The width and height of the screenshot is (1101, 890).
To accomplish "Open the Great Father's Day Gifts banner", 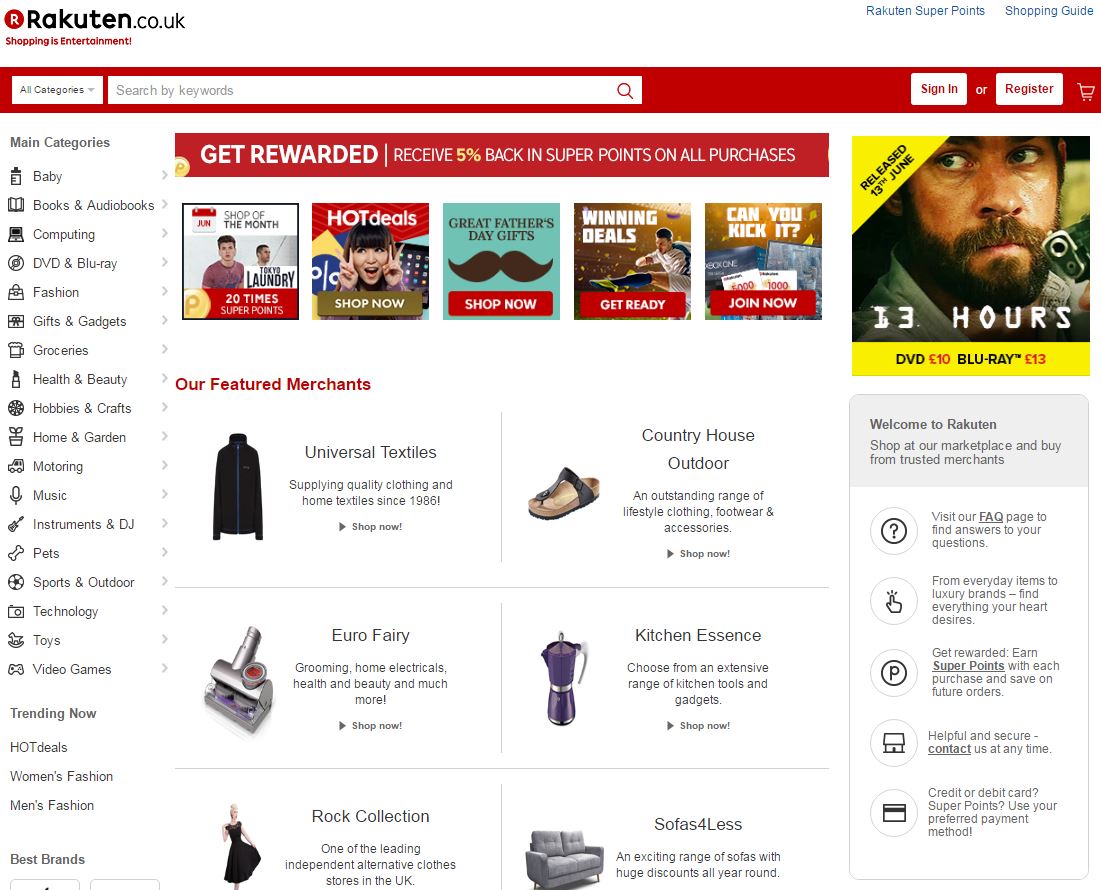I will [x=501, y=261].
